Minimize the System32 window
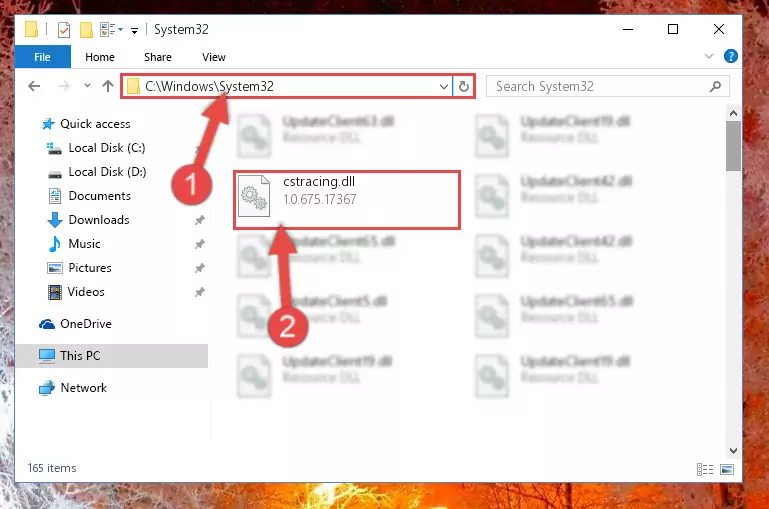The height and width of the screenshot is (509, 769). 628,29
